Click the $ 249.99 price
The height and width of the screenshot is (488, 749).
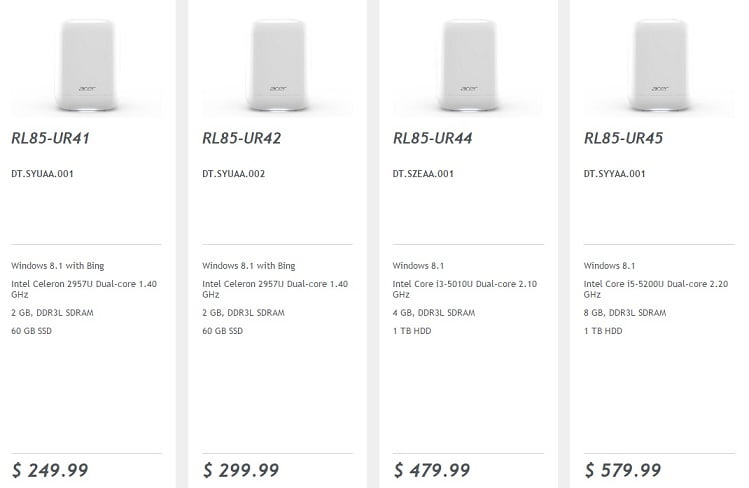pos(50,470)
